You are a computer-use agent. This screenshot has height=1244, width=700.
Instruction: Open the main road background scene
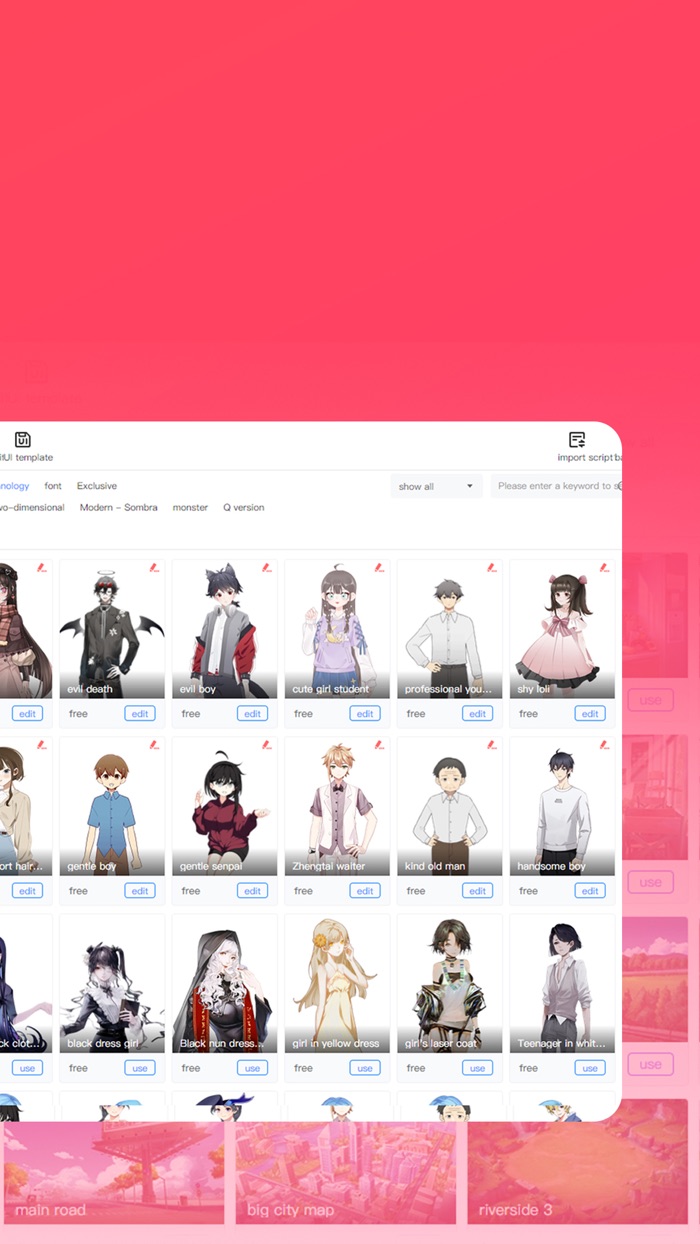click(112, 1173)
